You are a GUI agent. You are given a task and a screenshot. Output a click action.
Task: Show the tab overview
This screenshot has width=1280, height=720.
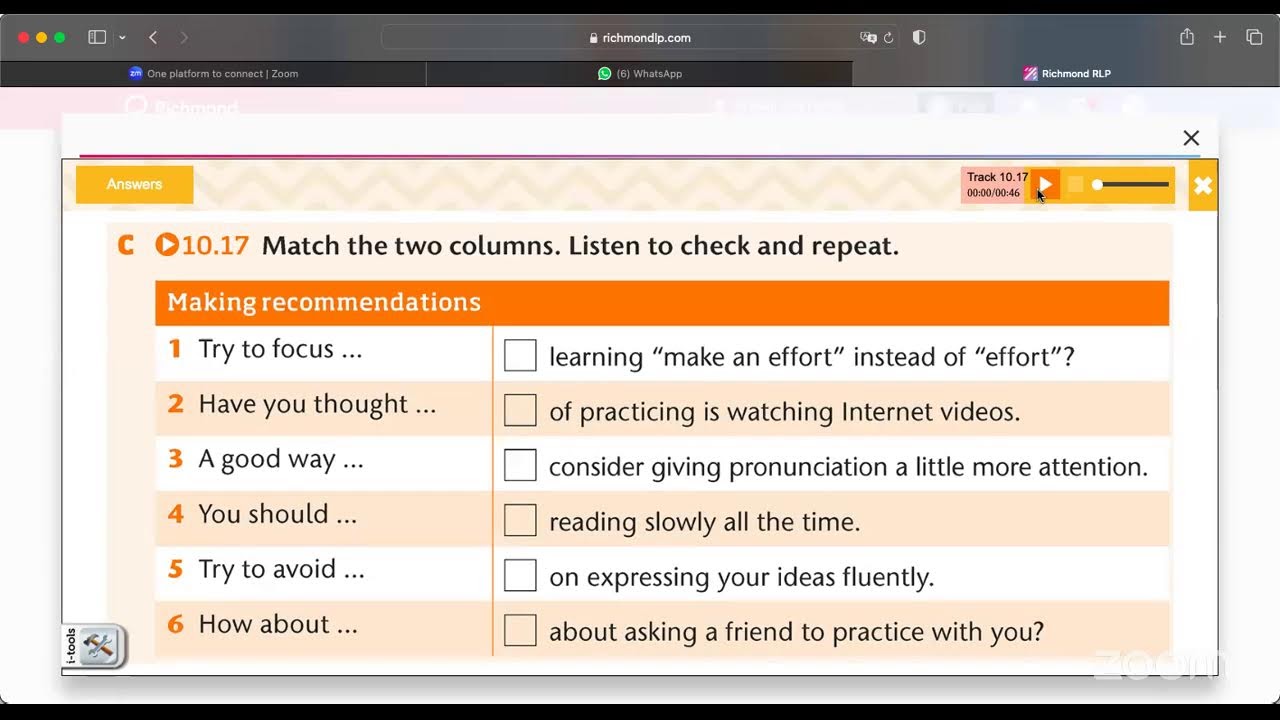pos(1254,37)
